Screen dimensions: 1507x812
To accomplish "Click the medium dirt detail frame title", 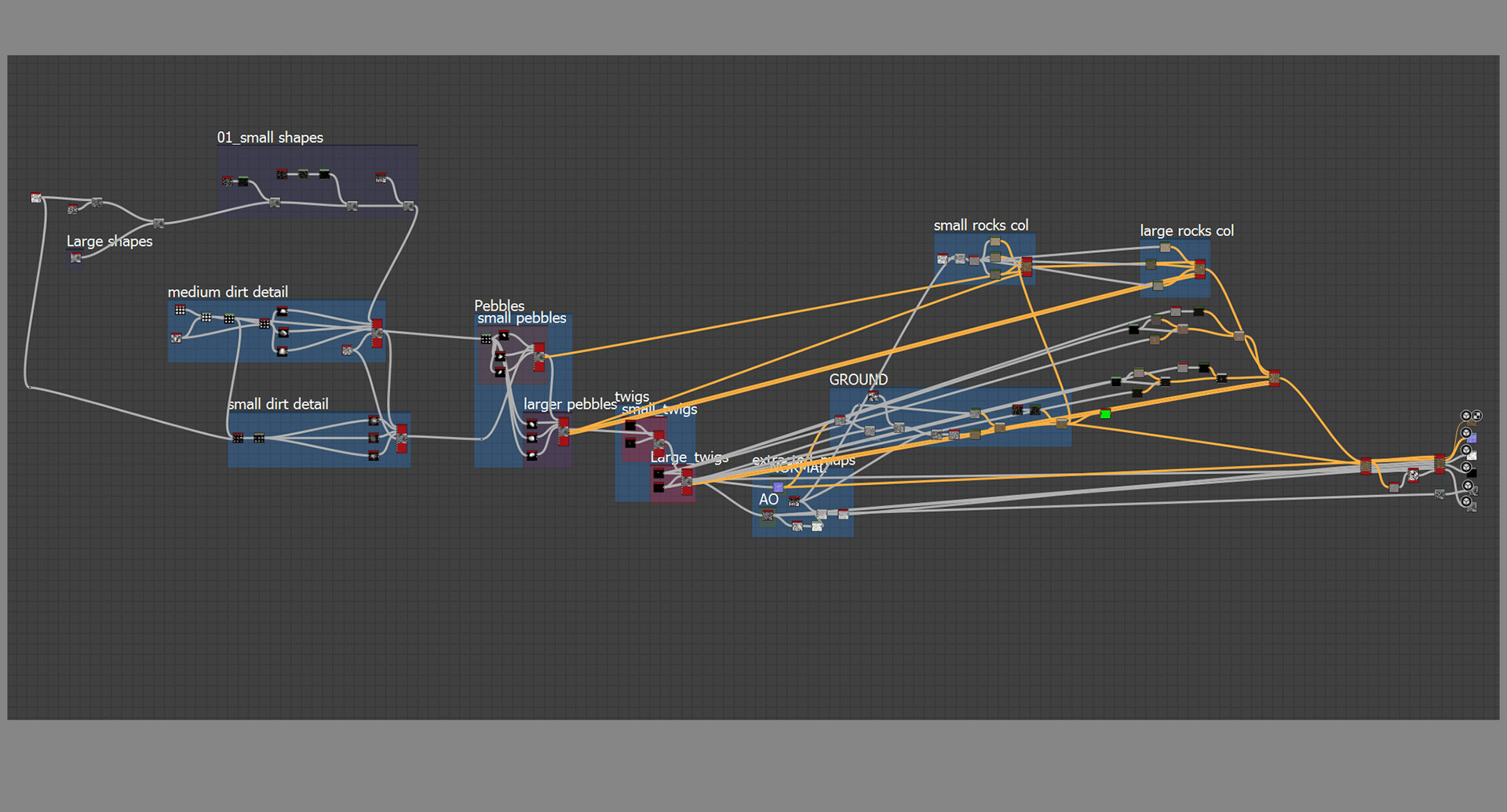I will pyautogui.click(x=228, y=292).
